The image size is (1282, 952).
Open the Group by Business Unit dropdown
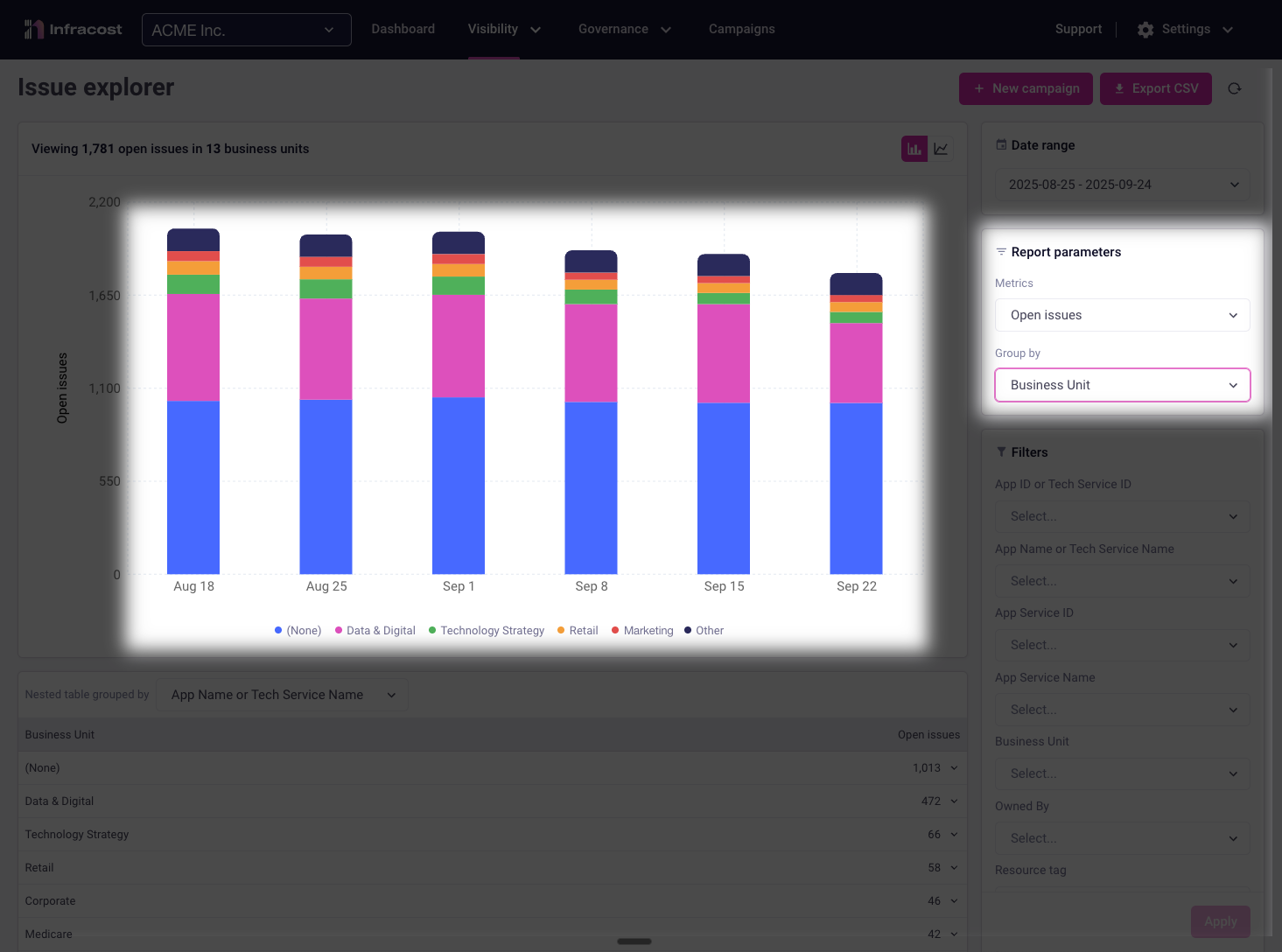coord(1122,385)
